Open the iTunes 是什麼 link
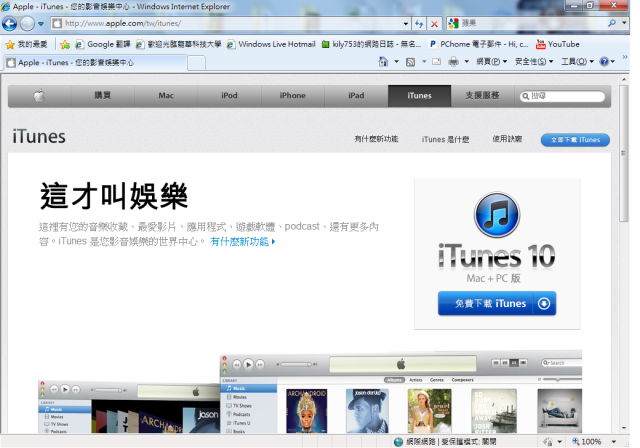This screenshot has width=640, height=448. click(445, 140)
